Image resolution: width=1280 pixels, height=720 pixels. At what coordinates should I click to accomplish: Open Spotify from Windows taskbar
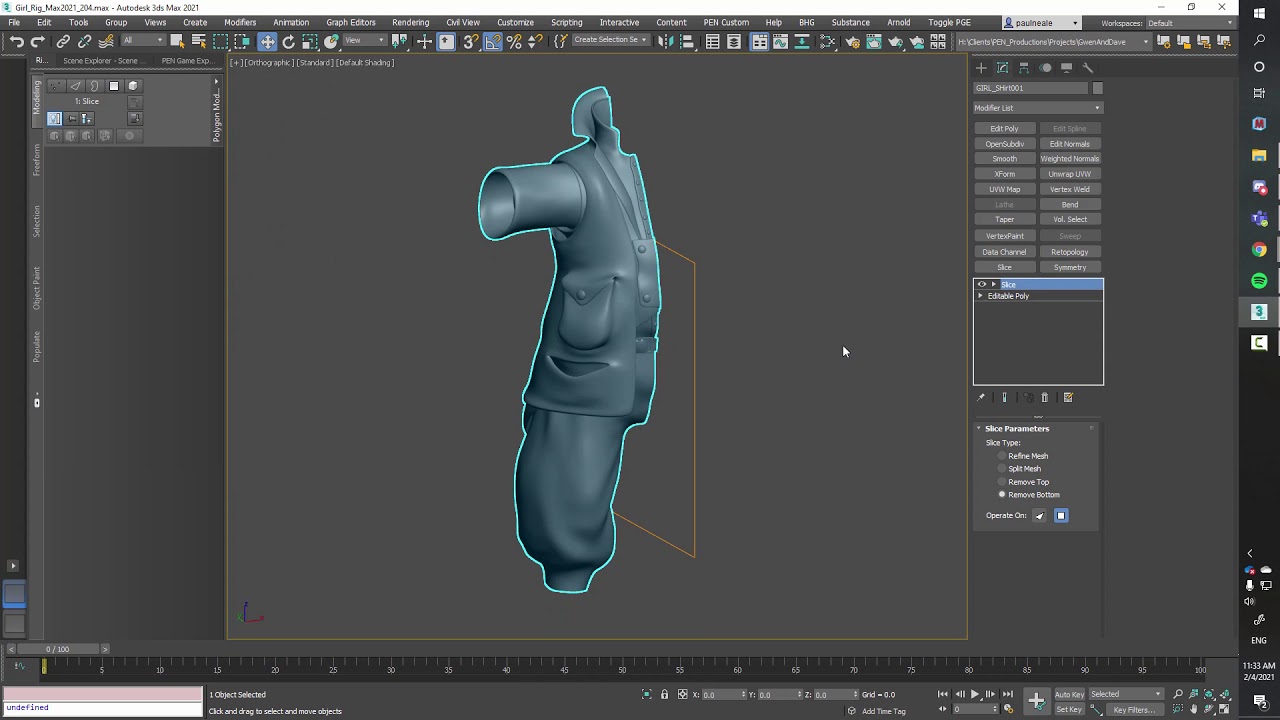tap(1259, 281)
